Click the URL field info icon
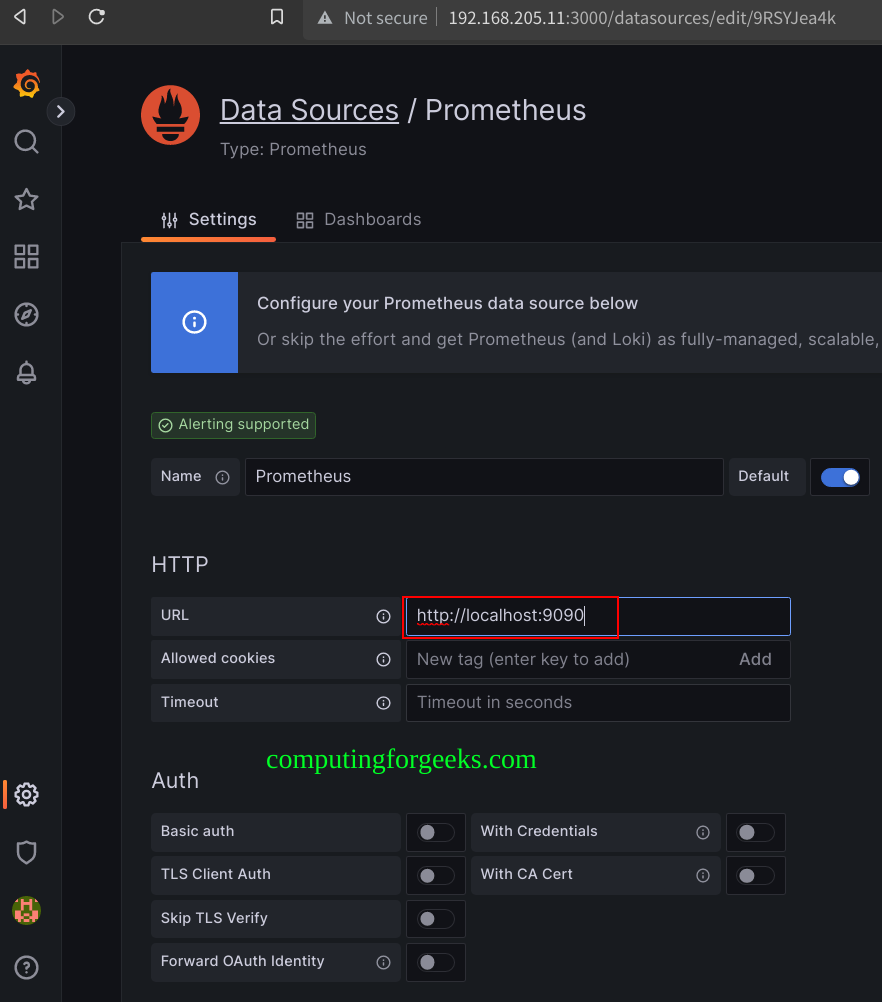 click(383, 616)
